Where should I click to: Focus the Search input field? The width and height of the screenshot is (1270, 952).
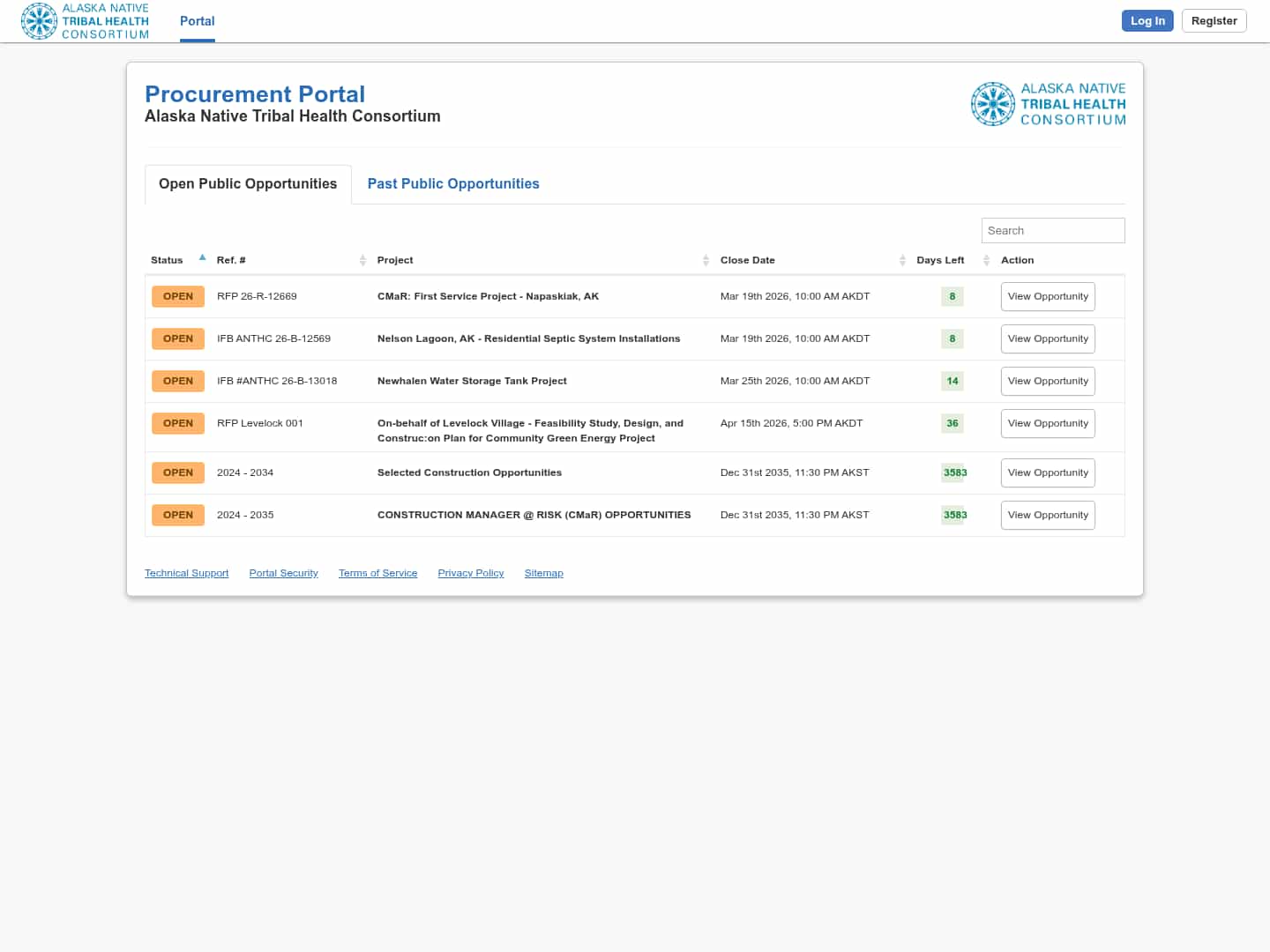[x=1053, y=230]
